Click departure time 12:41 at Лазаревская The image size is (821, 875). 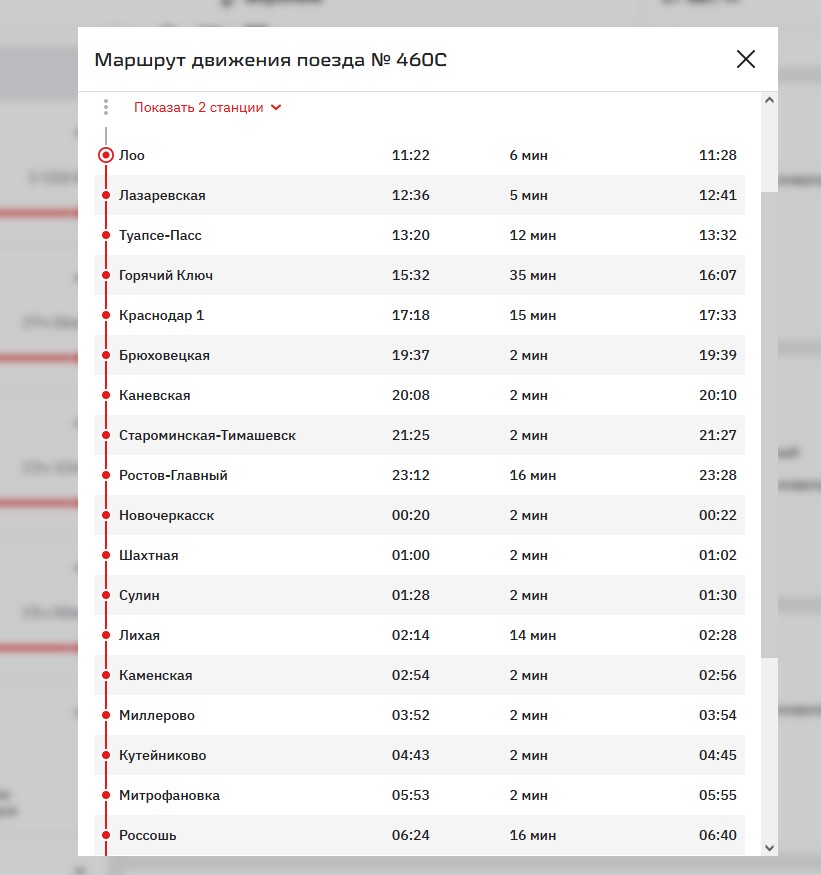click(x=718, y=195)
